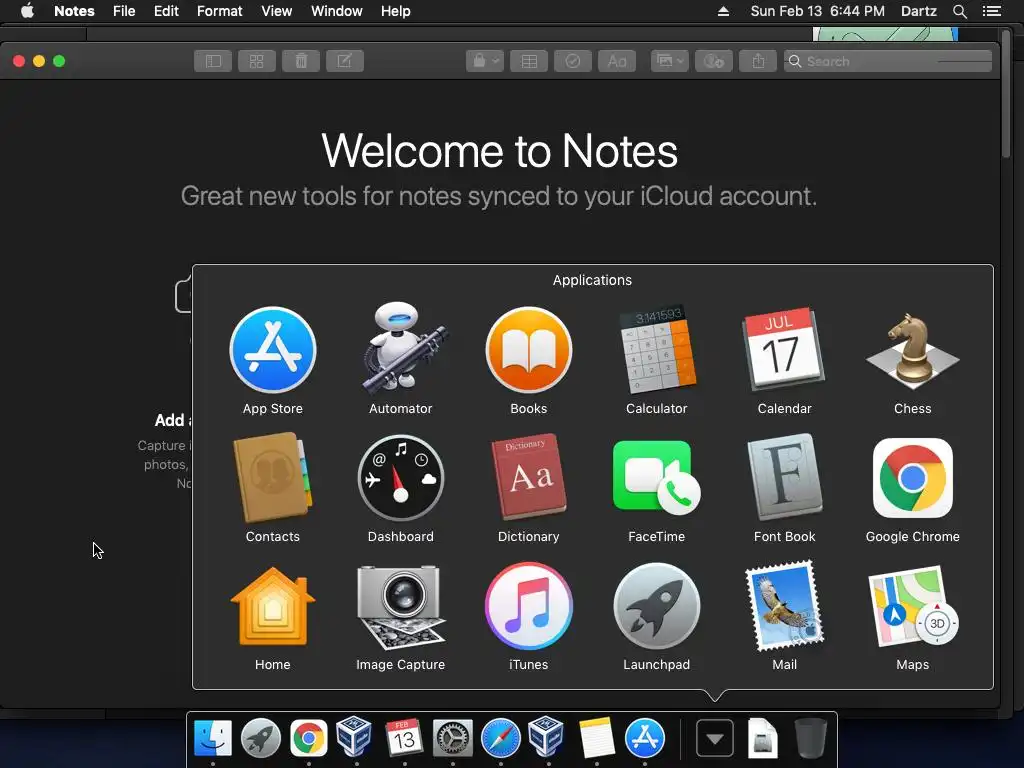Viewport: 1024px width, 768px height.
Task: Open the Books app icon
Action: click(x=528, y=351)
